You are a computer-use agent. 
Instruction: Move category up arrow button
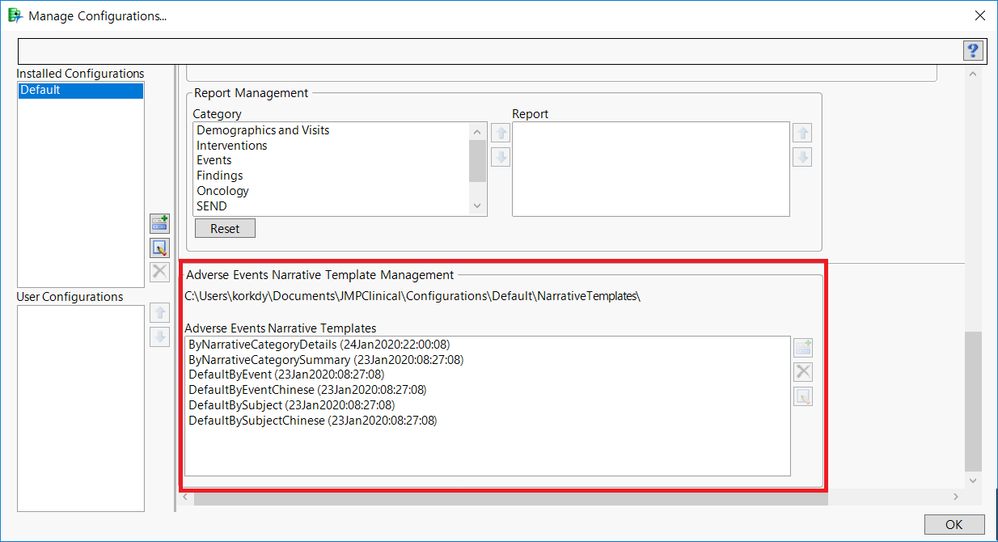coord(501,133)
